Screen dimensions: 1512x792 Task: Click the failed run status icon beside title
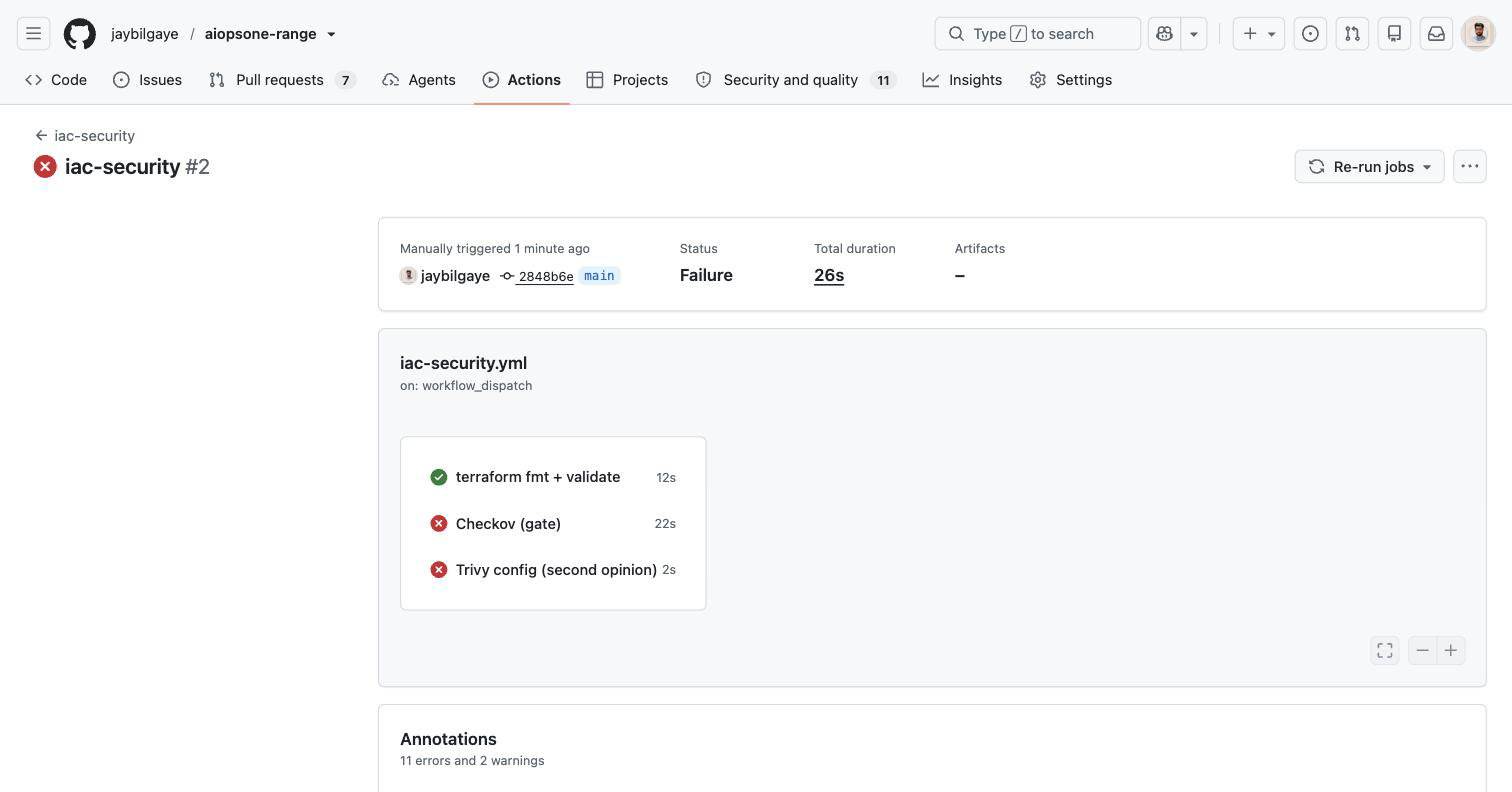45,166
